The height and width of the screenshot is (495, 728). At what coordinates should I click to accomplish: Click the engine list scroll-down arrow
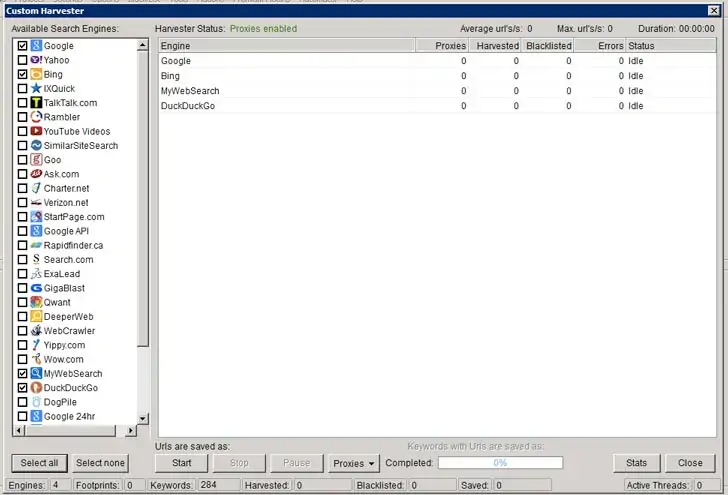[143, 418]
